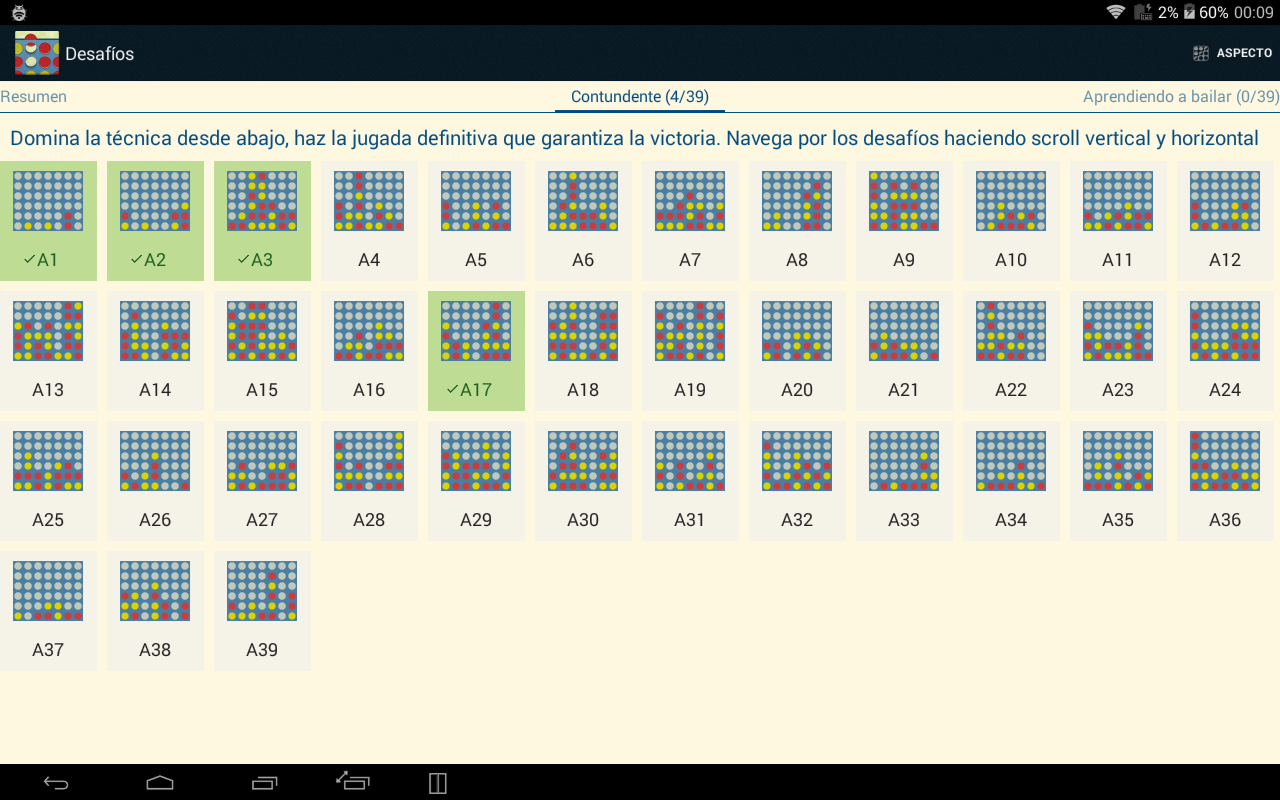Open challenge A4 board
Screen dimensions: 1280x800
pos(369,221)
